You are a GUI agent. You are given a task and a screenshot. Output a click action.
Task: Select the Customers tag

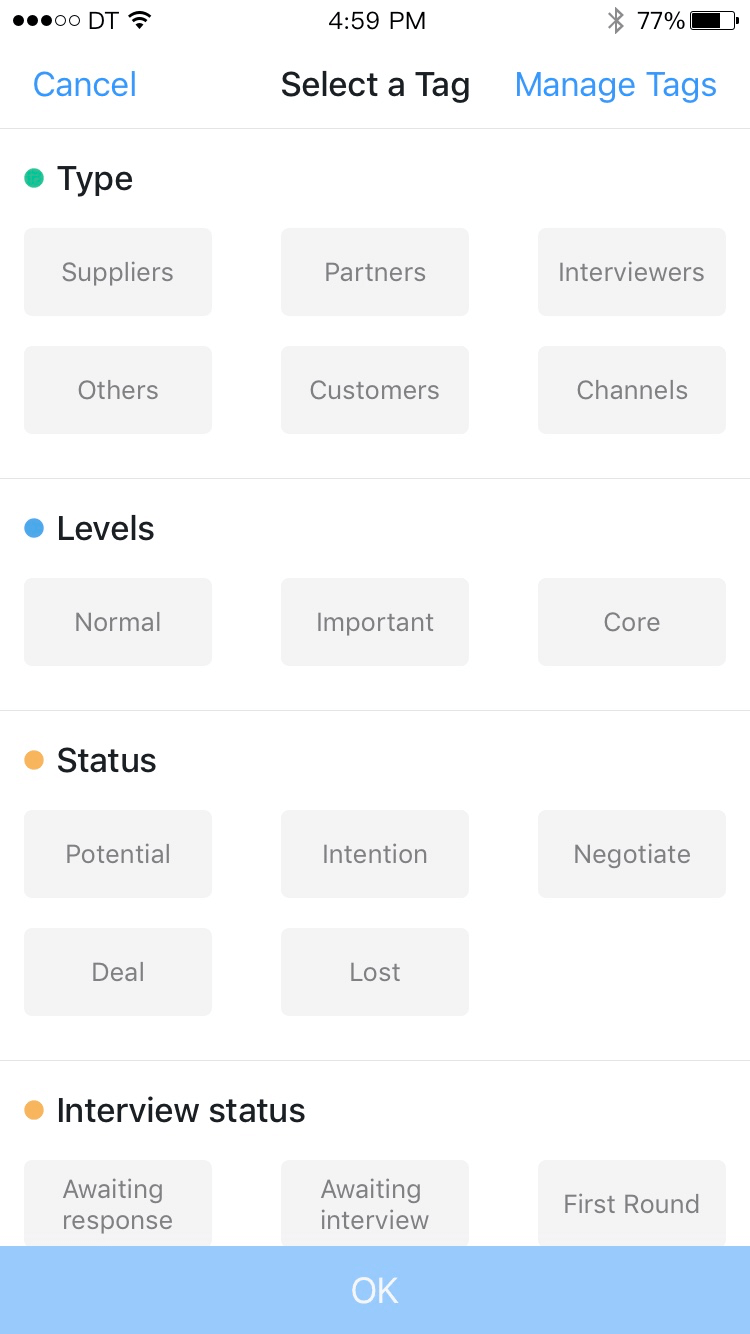pos(375,390)
